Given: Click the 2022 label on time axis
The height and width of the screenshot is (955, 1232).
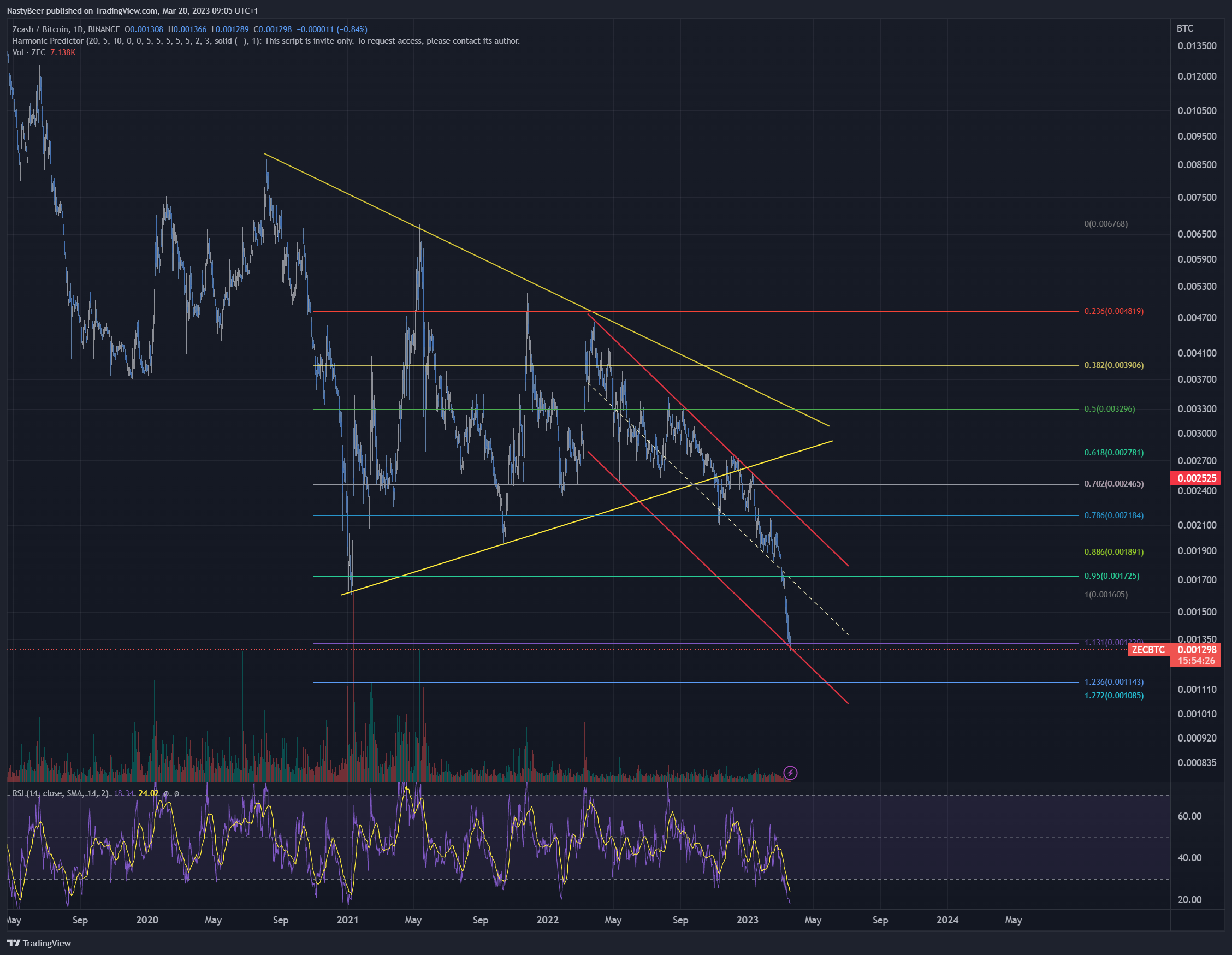Looking at the screenshot, I should click(x=547, y=920).
